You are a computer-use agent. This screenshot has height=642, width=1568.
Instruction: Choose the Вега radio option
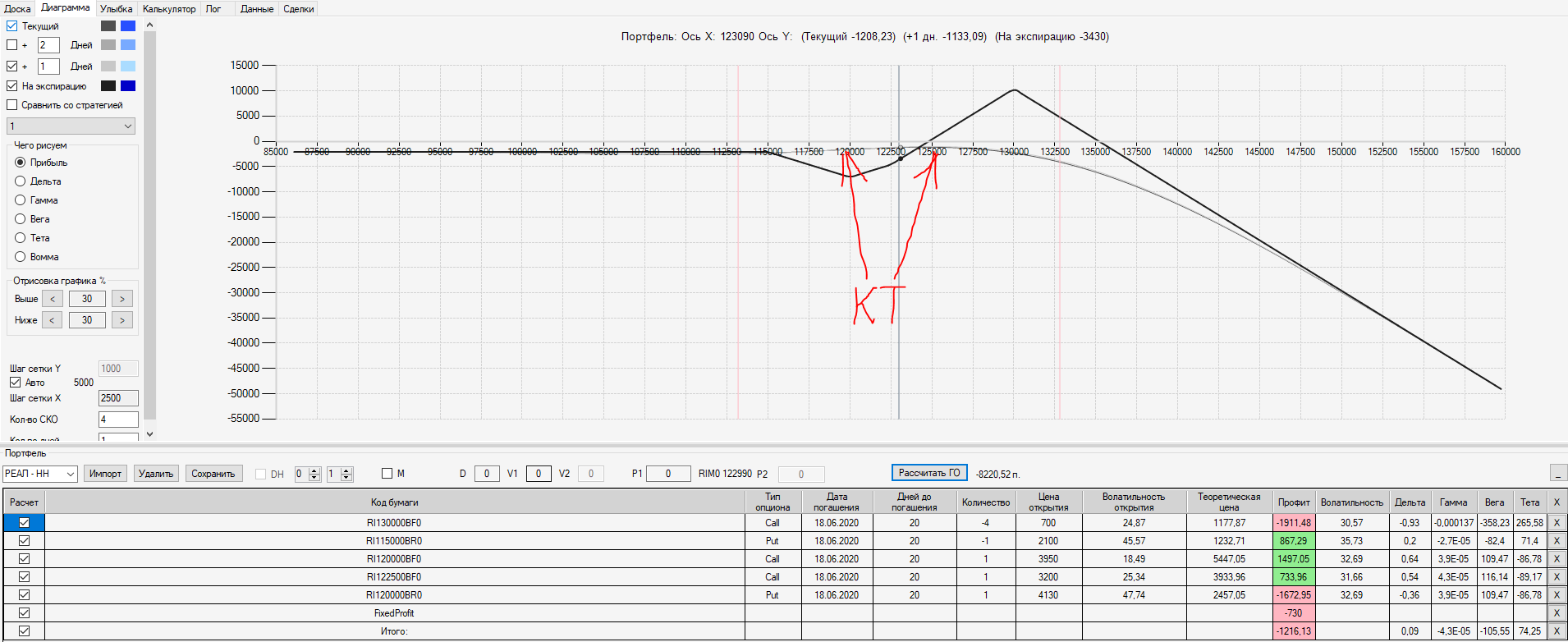(21, 219)
